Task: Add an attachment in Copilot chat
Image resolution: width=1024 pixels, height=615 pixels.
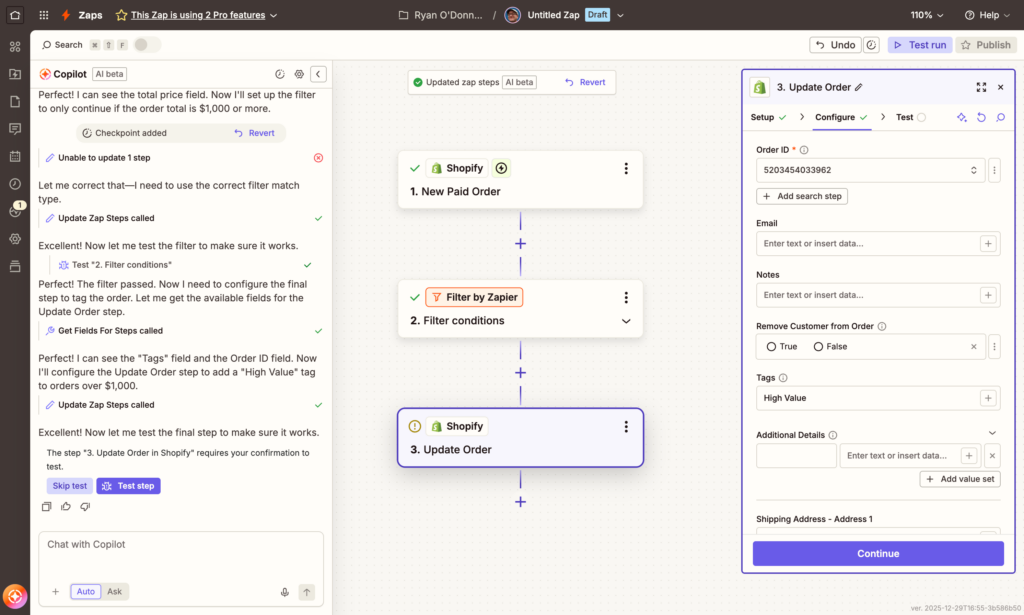Action: [x=56, y=591]
